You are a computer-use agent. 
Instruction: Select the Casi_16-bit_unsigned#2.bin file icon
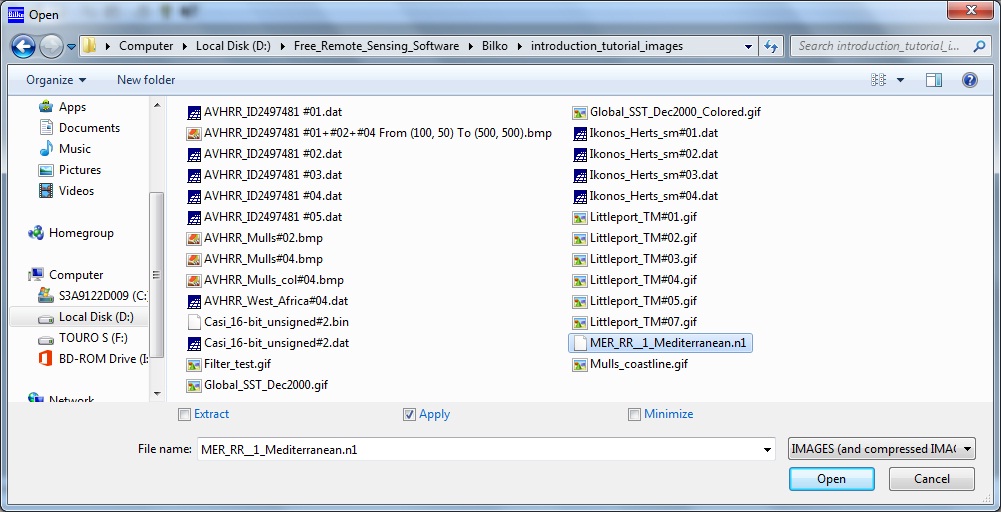pyautogui.click(x=194, y=322)
